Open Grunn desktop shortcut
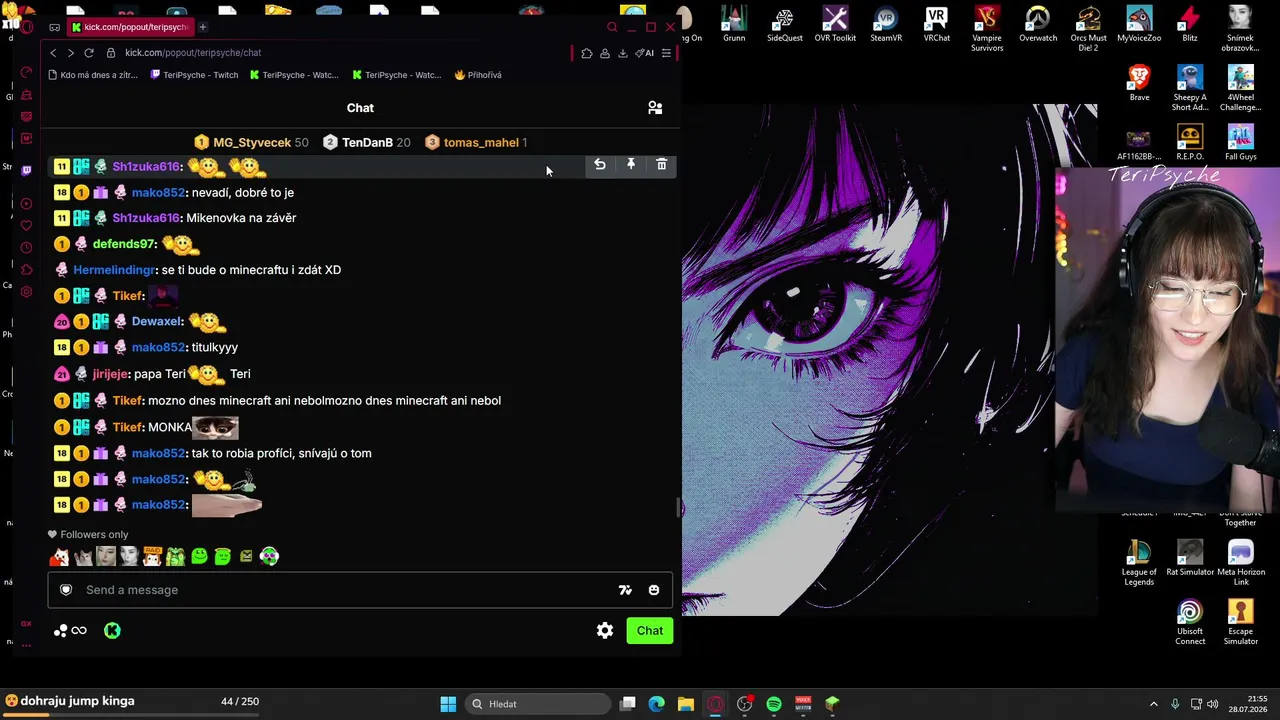 [734, 24]
